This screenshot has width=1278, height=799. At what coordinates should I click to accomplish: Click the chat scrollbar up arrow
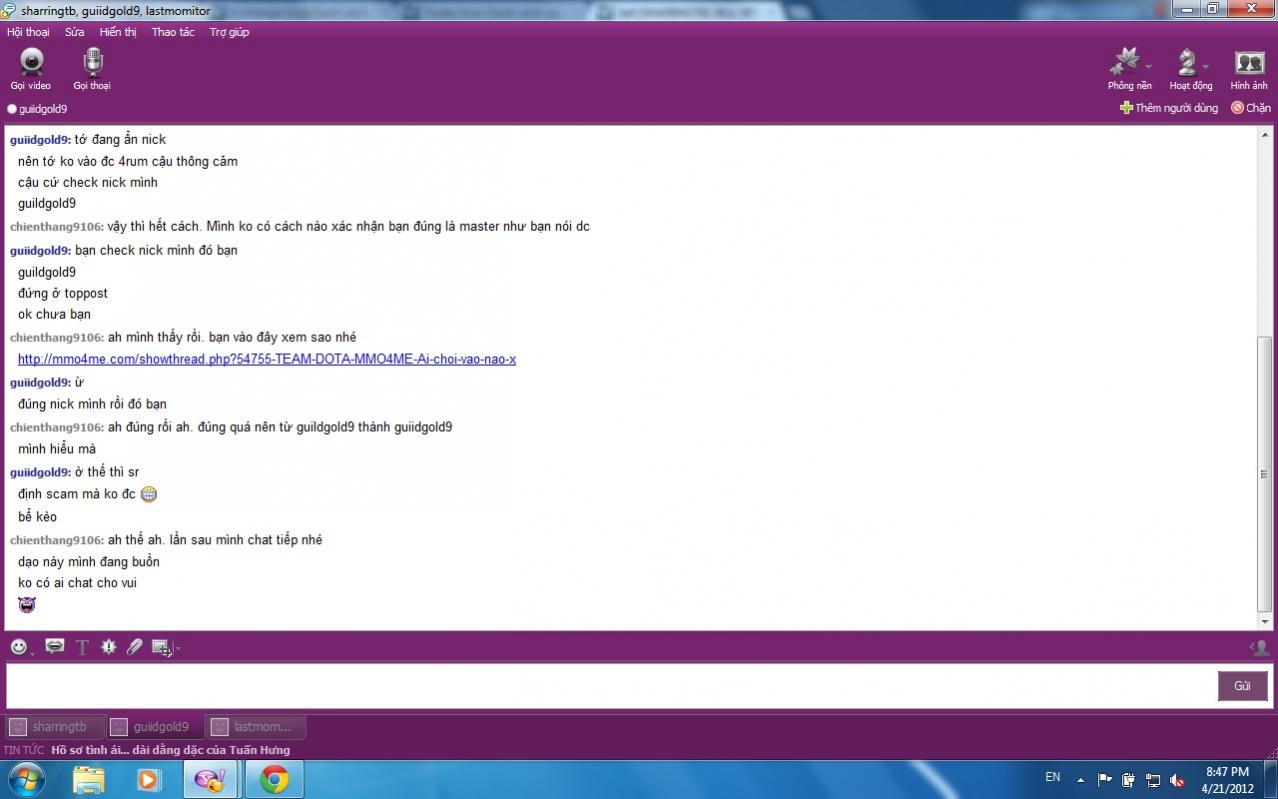point(1265,134)
